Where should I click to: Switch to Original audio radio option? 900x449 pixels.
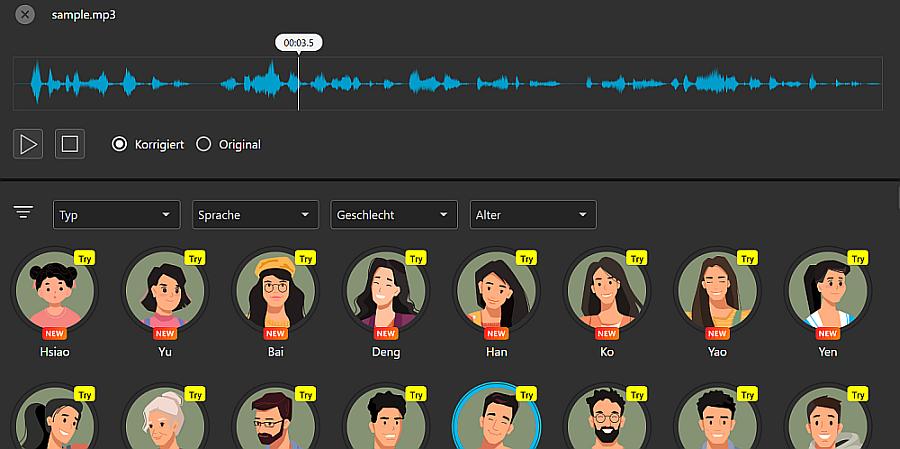click(204, 144)
